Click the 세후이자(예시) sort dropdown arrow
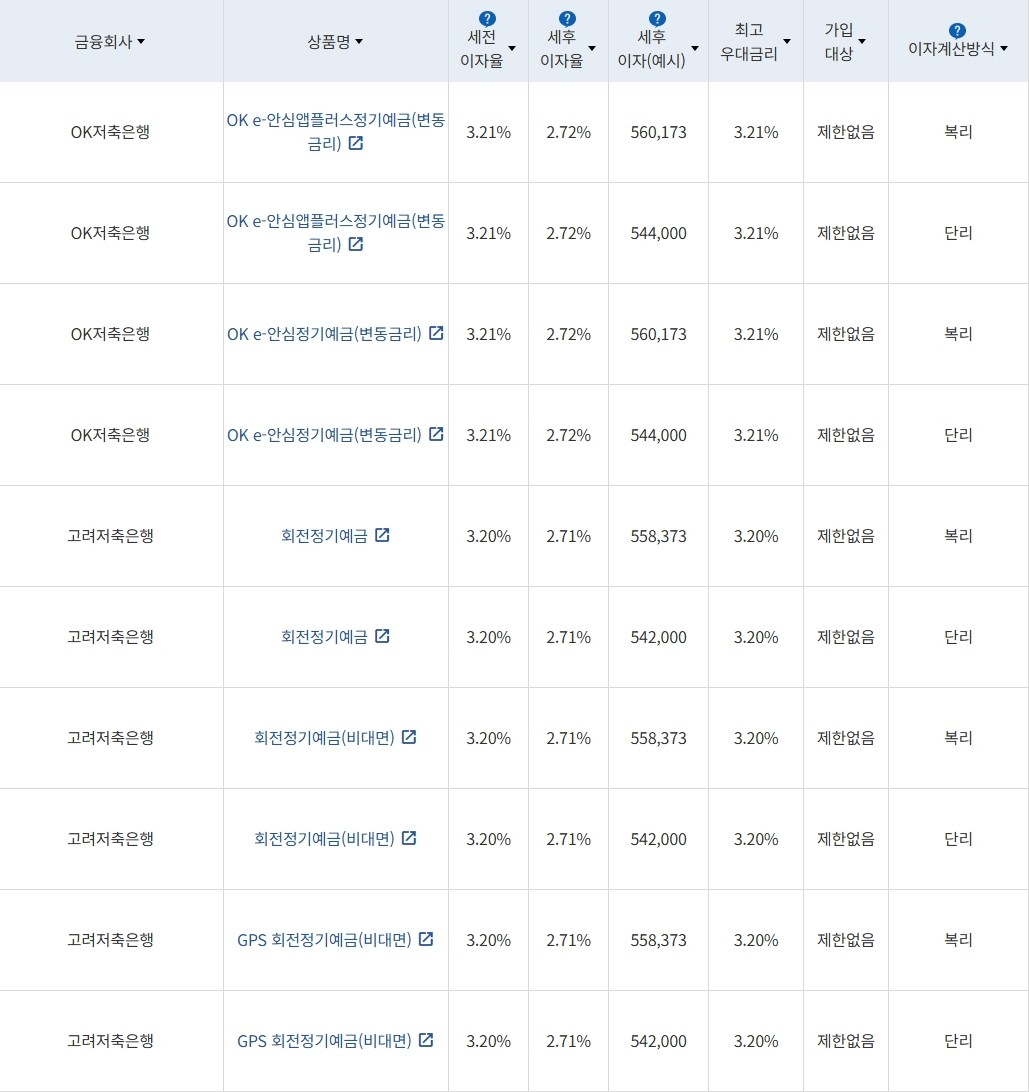 coord(693,47)
